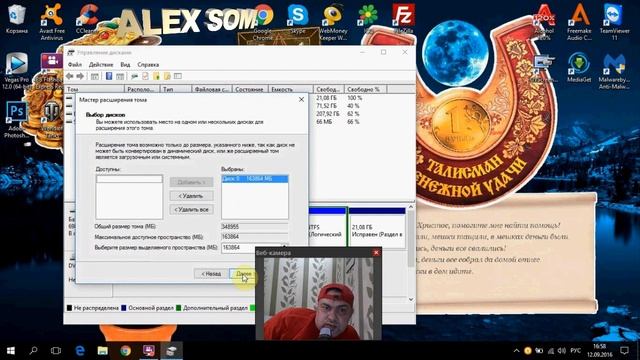Click the < Удалить button
Viewport: 640px width, 360px height.
coord(191,196)
